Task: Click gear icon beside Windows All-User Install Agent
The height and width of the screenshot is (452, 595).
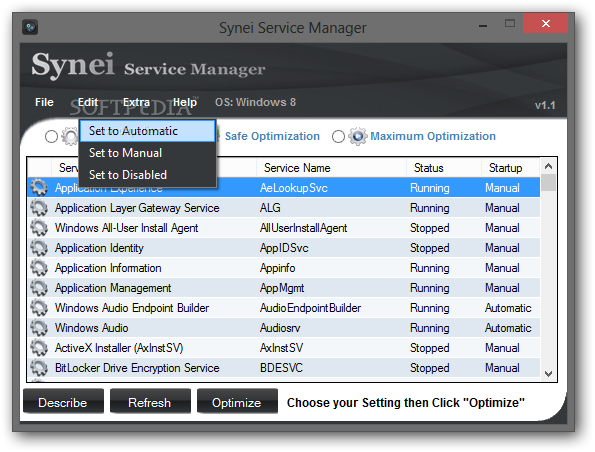Action: click(39, 228)
